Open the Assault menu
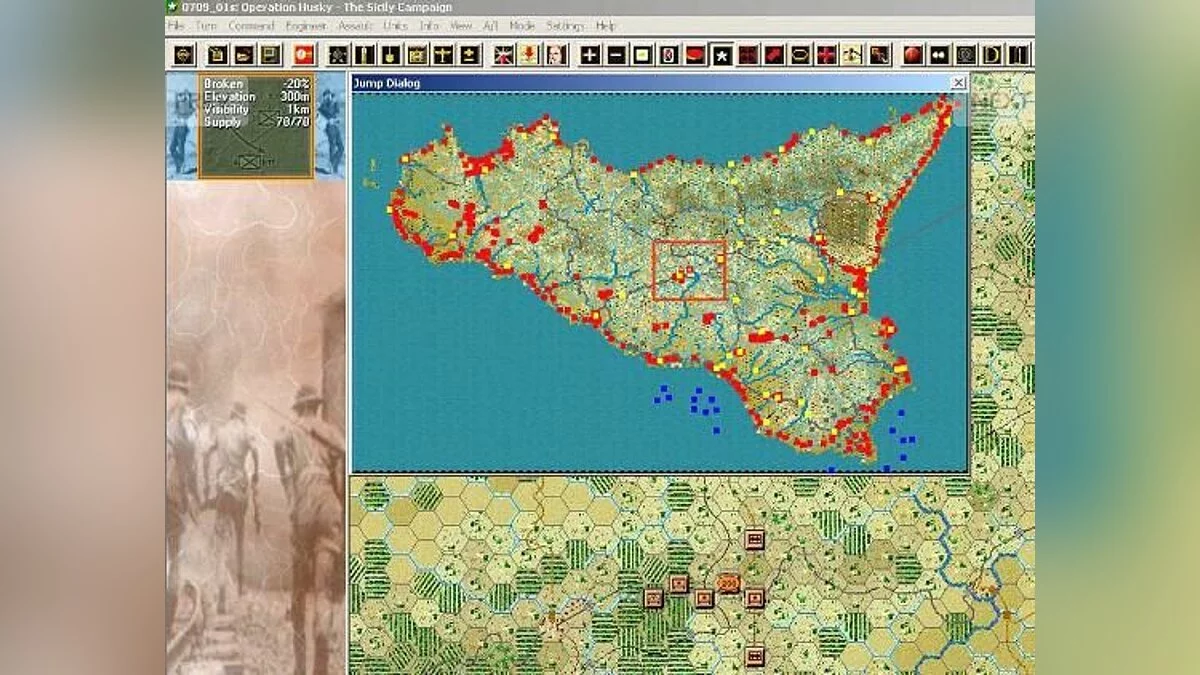1200x675 pixels. click(356, 25)
